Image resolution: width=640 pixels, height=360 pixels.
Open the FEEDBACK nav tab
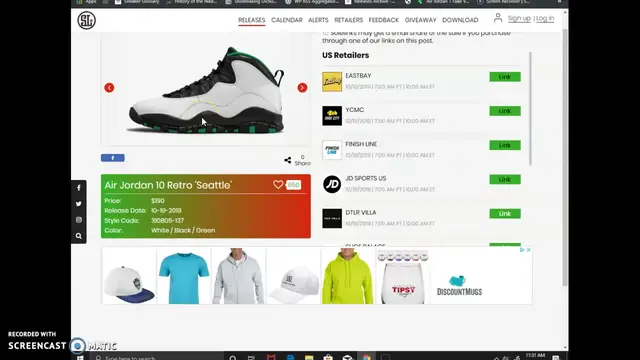point(384,20)
